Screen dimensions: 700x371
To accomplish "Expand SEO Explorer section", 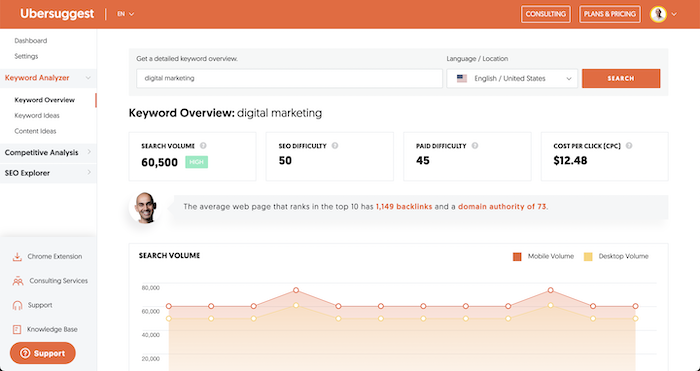I will point(48,173).
